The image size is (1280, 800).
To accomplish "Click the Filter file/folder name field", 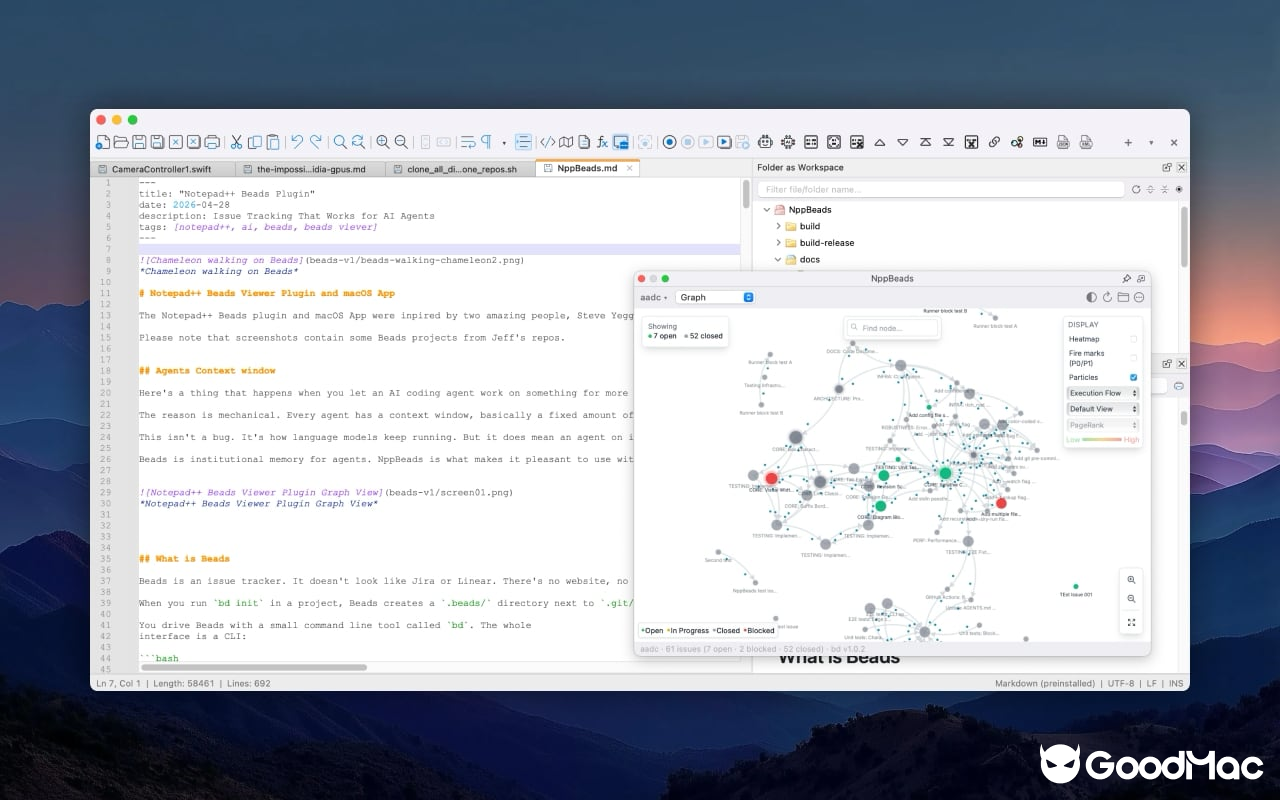I will point(940,189).
